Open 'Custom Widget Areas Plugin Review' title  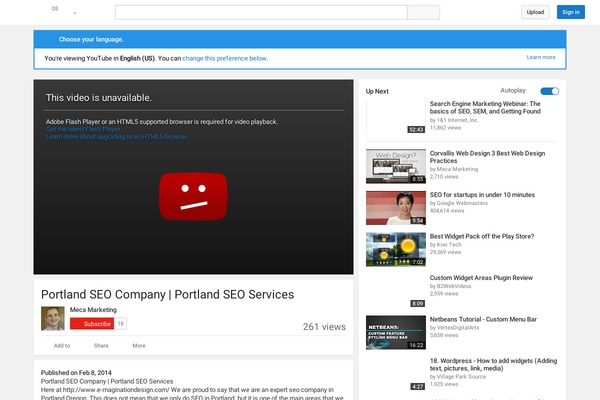click(481, 278)
